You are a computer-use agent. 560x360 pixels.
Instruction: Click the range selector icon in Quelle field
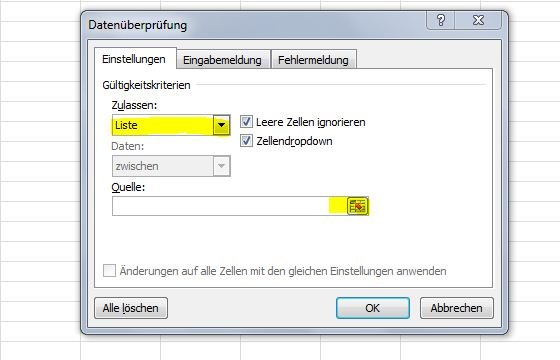[x=358, y=206]
